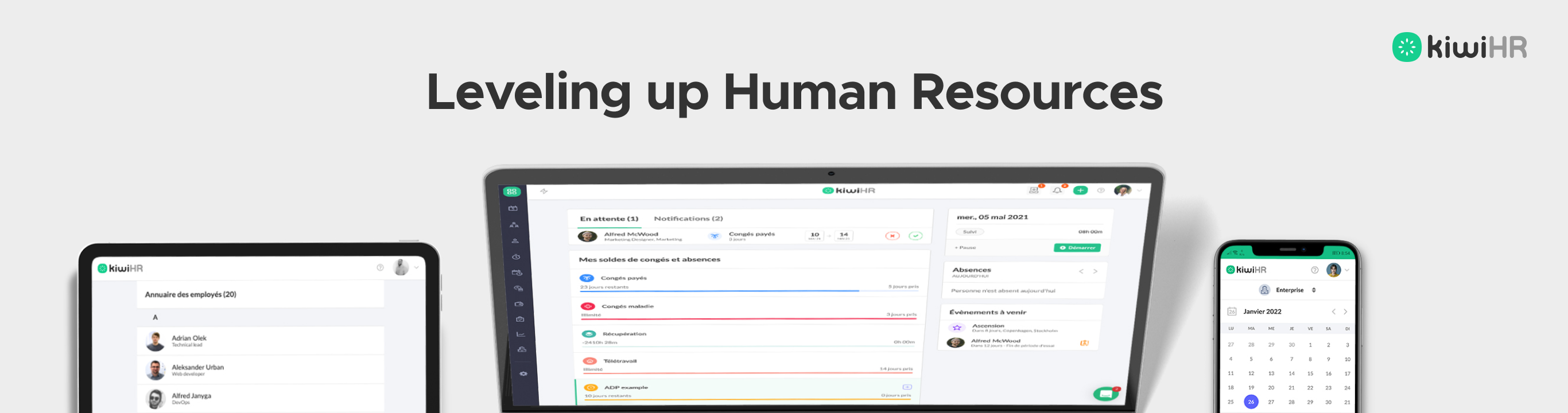This screenshot has width=1568, height=413.
Task: Open Aleksander Urban's employee row on tablet
Action: [x=261, y=370]
